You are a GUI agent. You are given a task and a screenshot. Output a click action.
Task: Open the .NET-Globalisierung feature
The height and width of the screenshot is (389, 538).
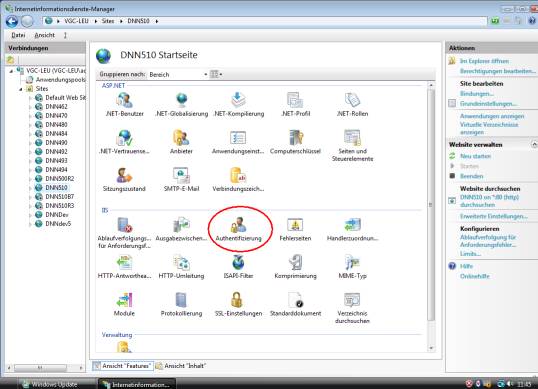(x=182, y=105)
